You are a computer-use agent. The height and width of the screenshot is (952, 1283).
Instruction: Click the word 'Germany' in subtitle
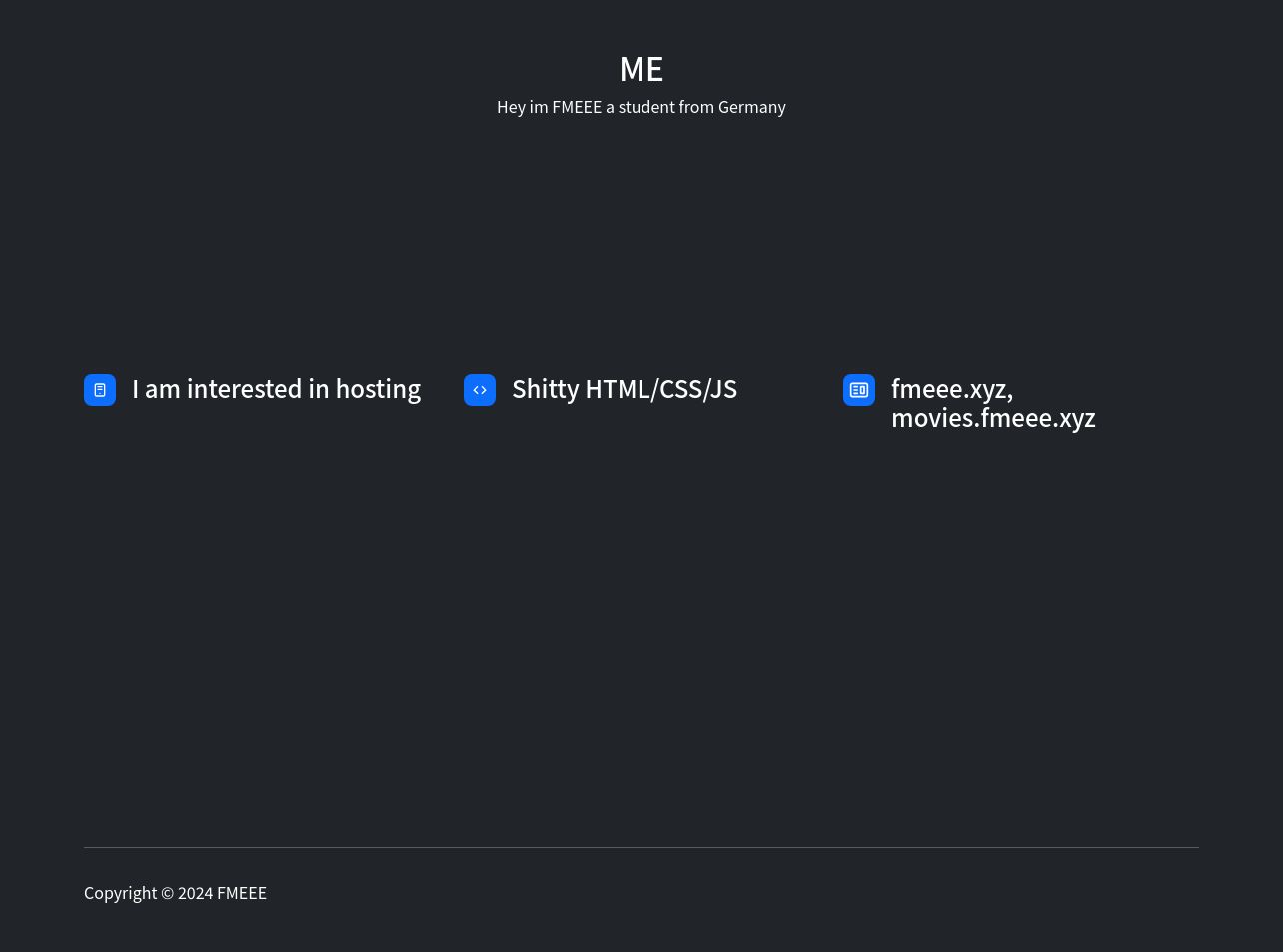coord(751,107)
